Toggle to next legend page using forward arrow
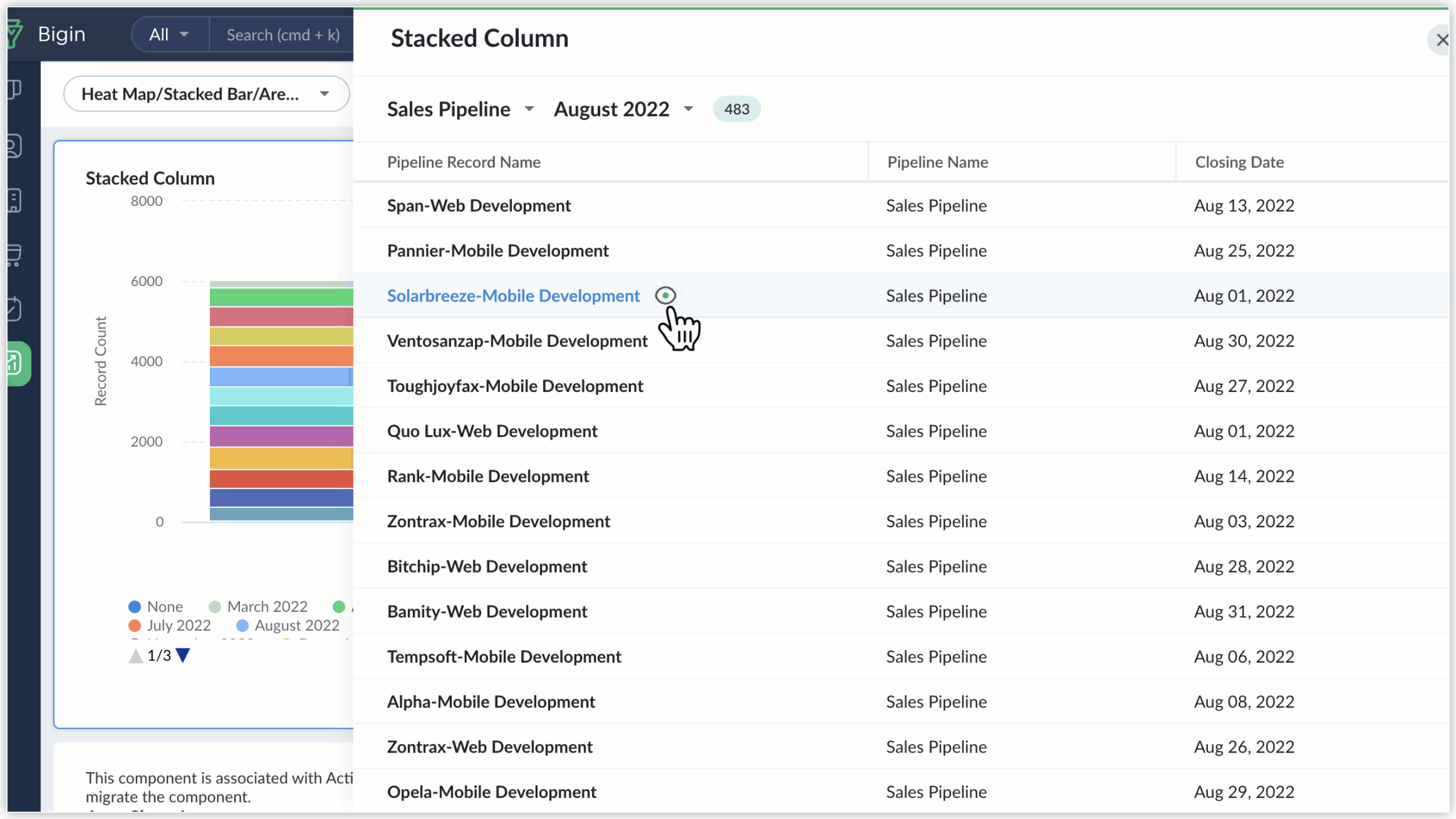1456x819 pixels. (x=183, y=656)
